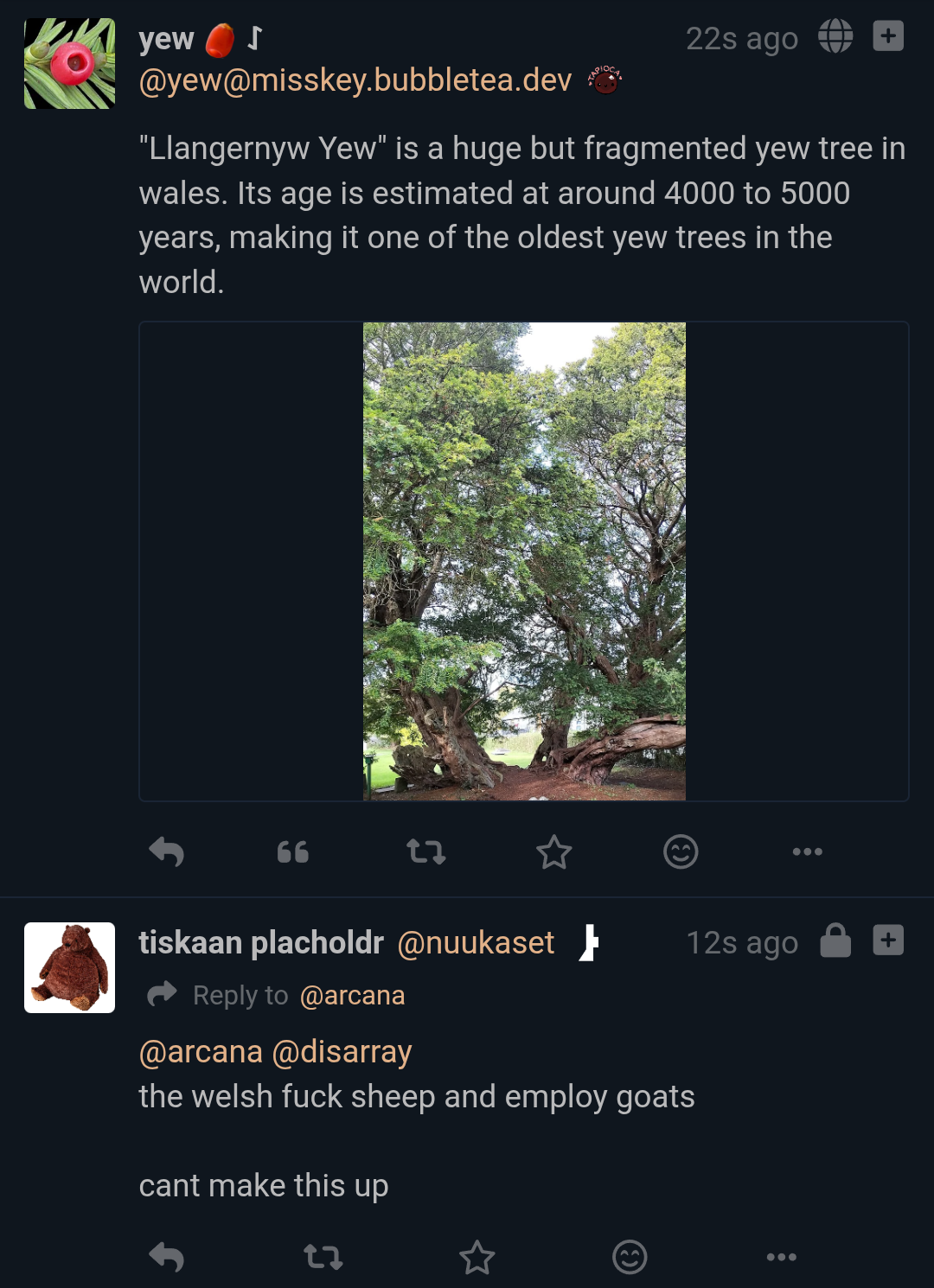
Task: Open the @nuukaset profile link
Action: (476, 943)
